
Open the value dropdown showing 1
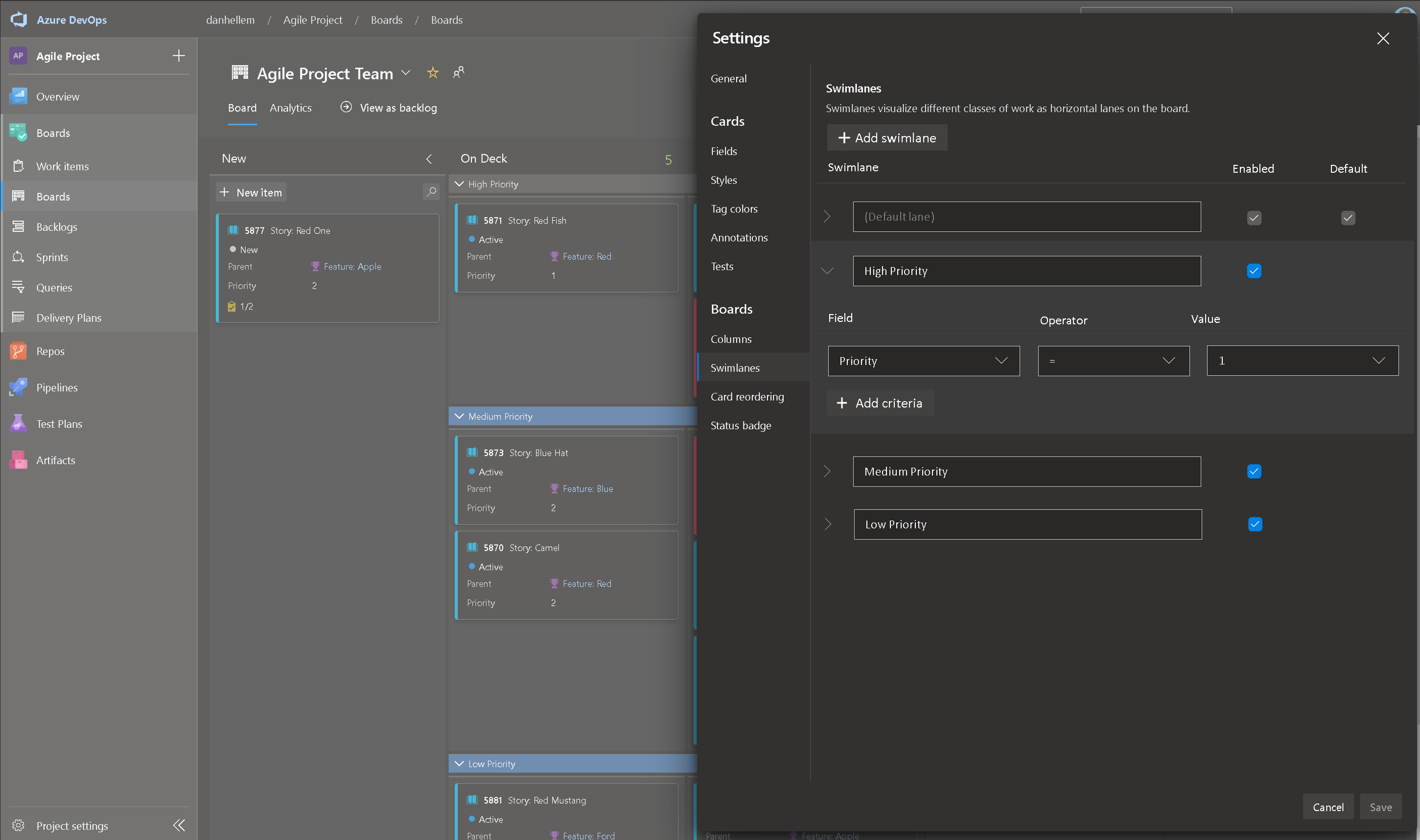click(1302, 360)
